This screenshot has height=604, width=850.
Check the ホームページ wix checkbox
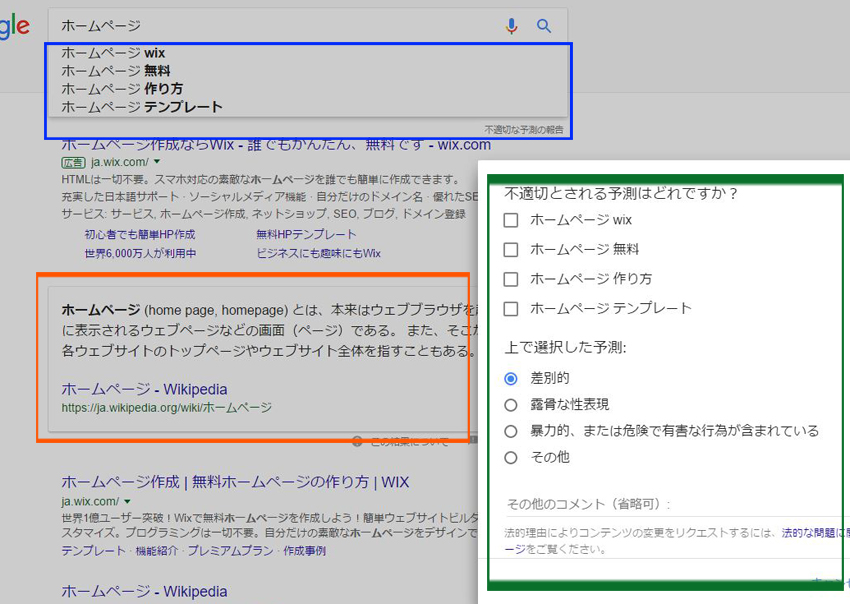coord(511,220)
